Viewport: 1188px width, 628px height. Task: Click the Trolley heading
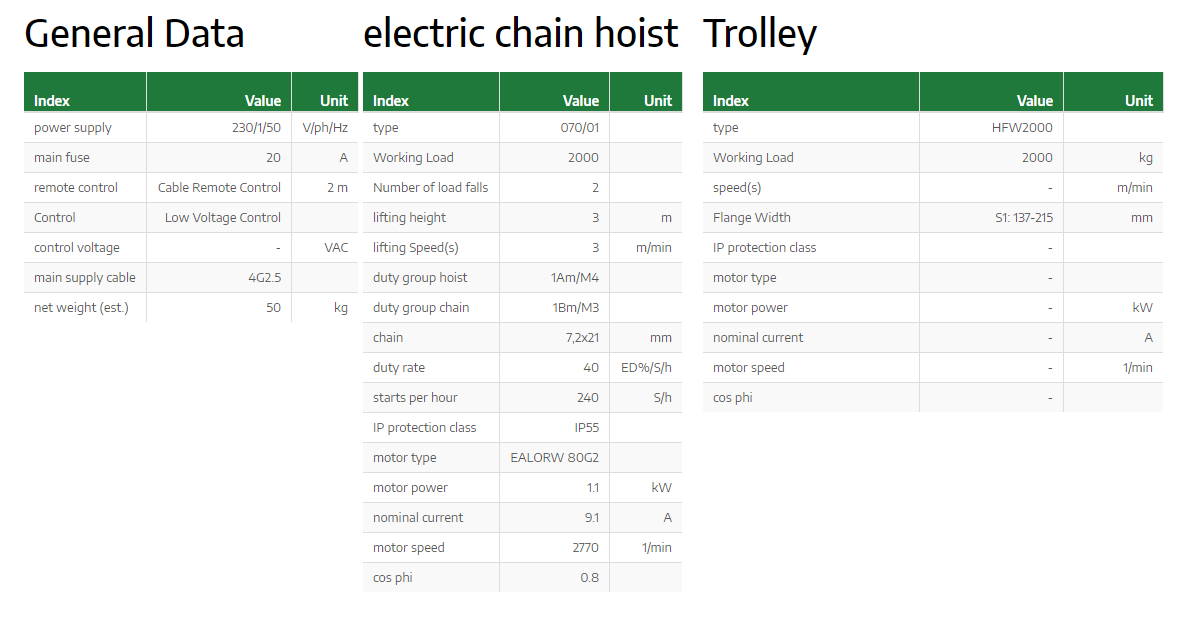[x=760, y=34]
